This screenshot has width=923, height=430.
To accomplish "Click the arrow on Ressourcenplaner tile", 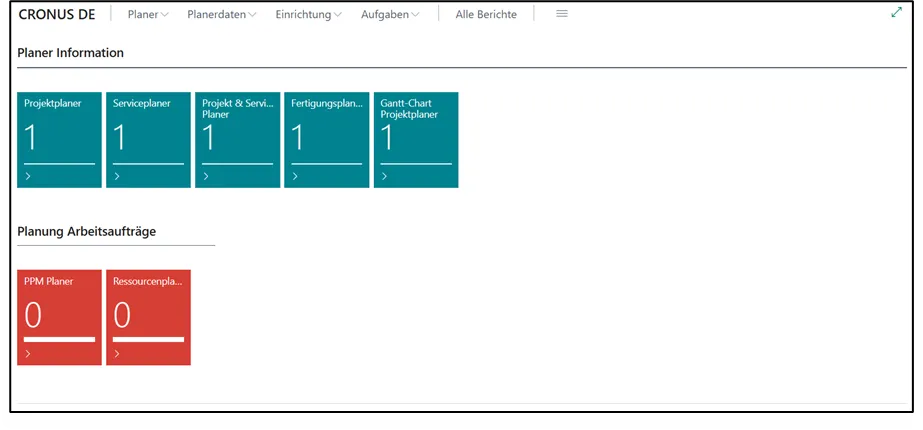I will click(117, 354).
